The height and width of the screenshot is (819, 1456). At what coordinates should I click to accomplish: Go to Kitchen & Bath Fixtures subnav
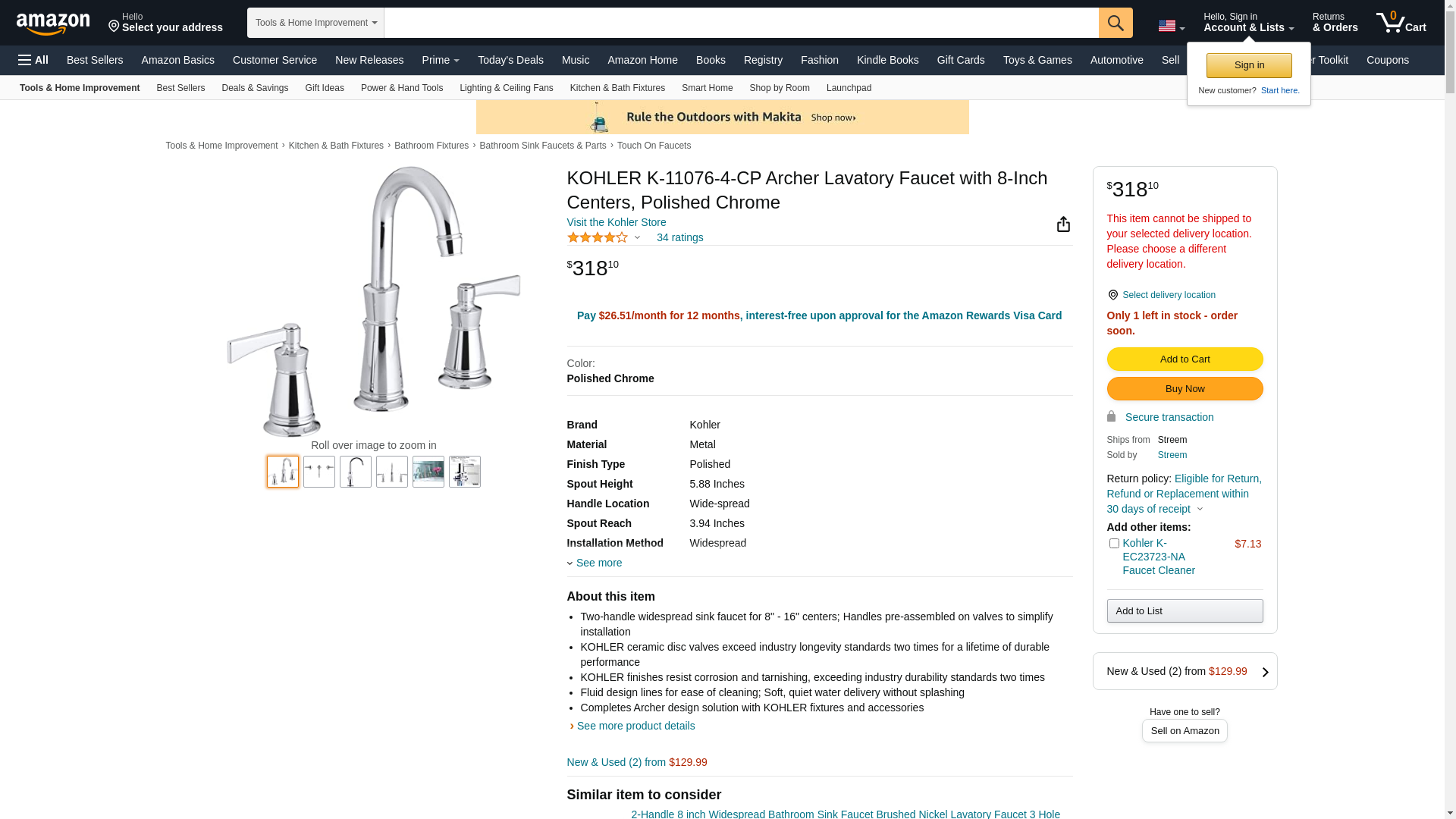coord(617,88)
